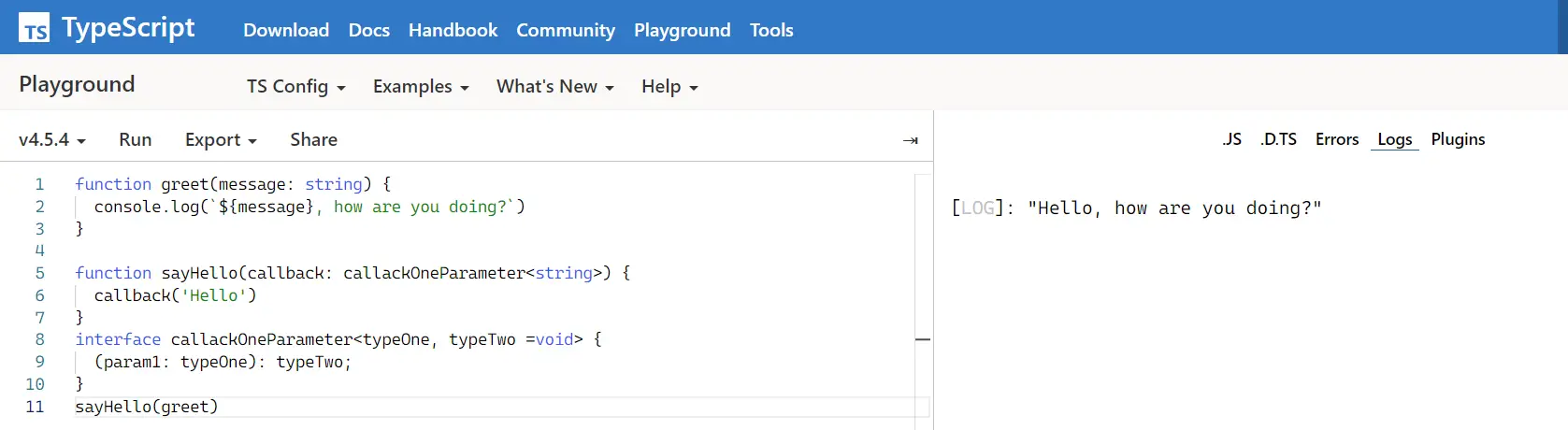Switch to the .JS output tab
The height and width of the screenshot is (430, 1568).
pos(1231,139)
